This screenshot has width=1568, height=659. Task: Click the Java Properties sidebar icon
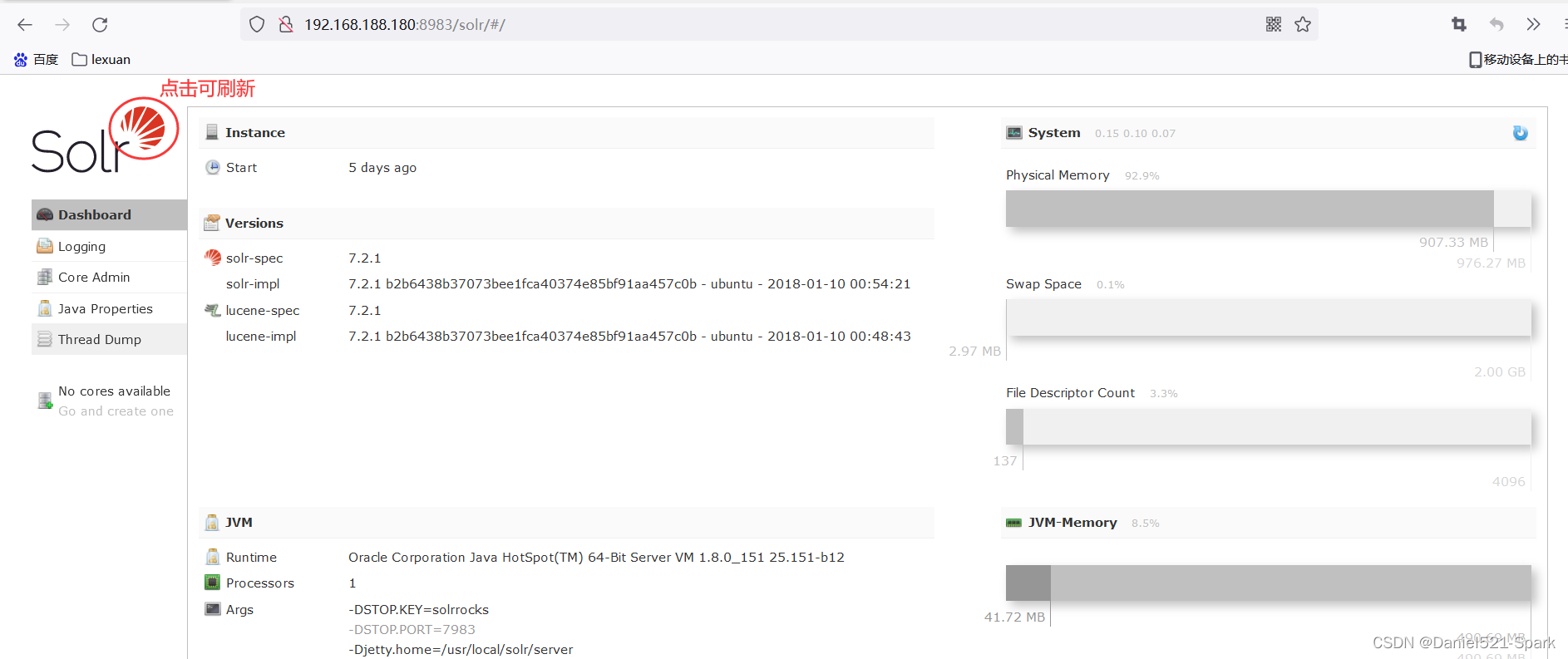tap(45, 308)
